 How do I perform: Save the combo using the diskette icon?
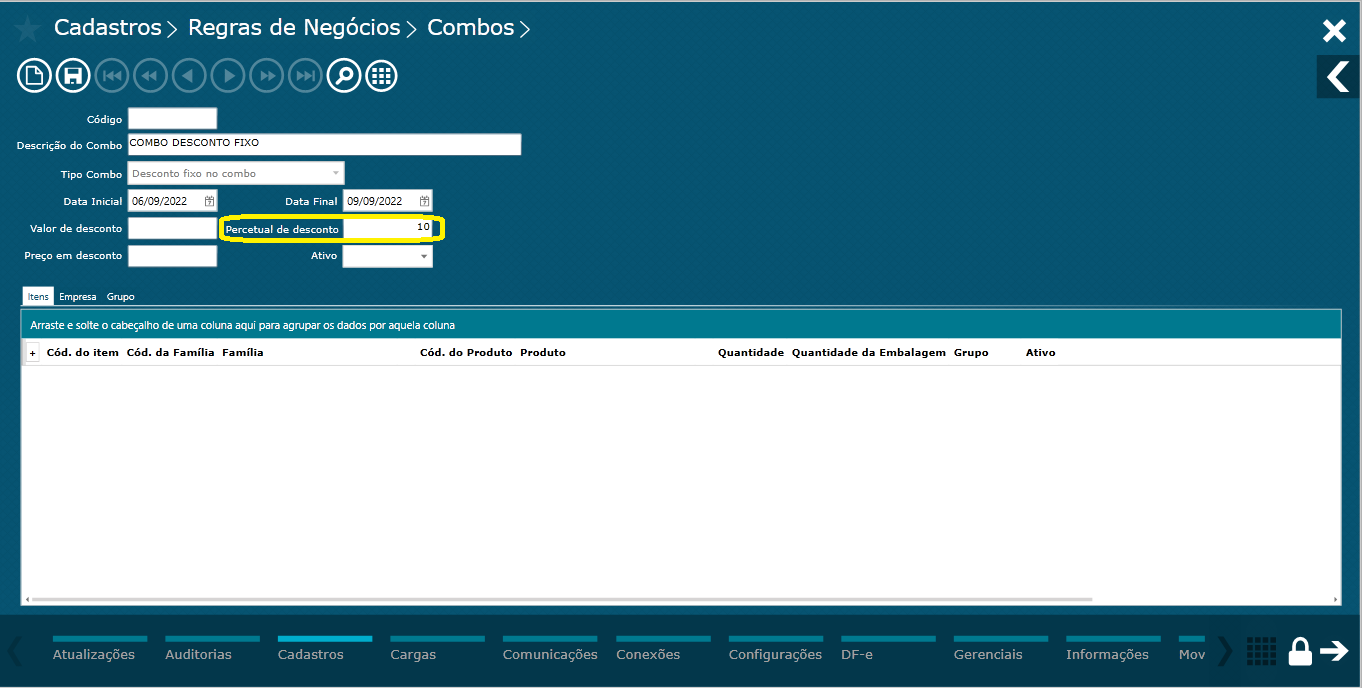click(x=72, y=75)
